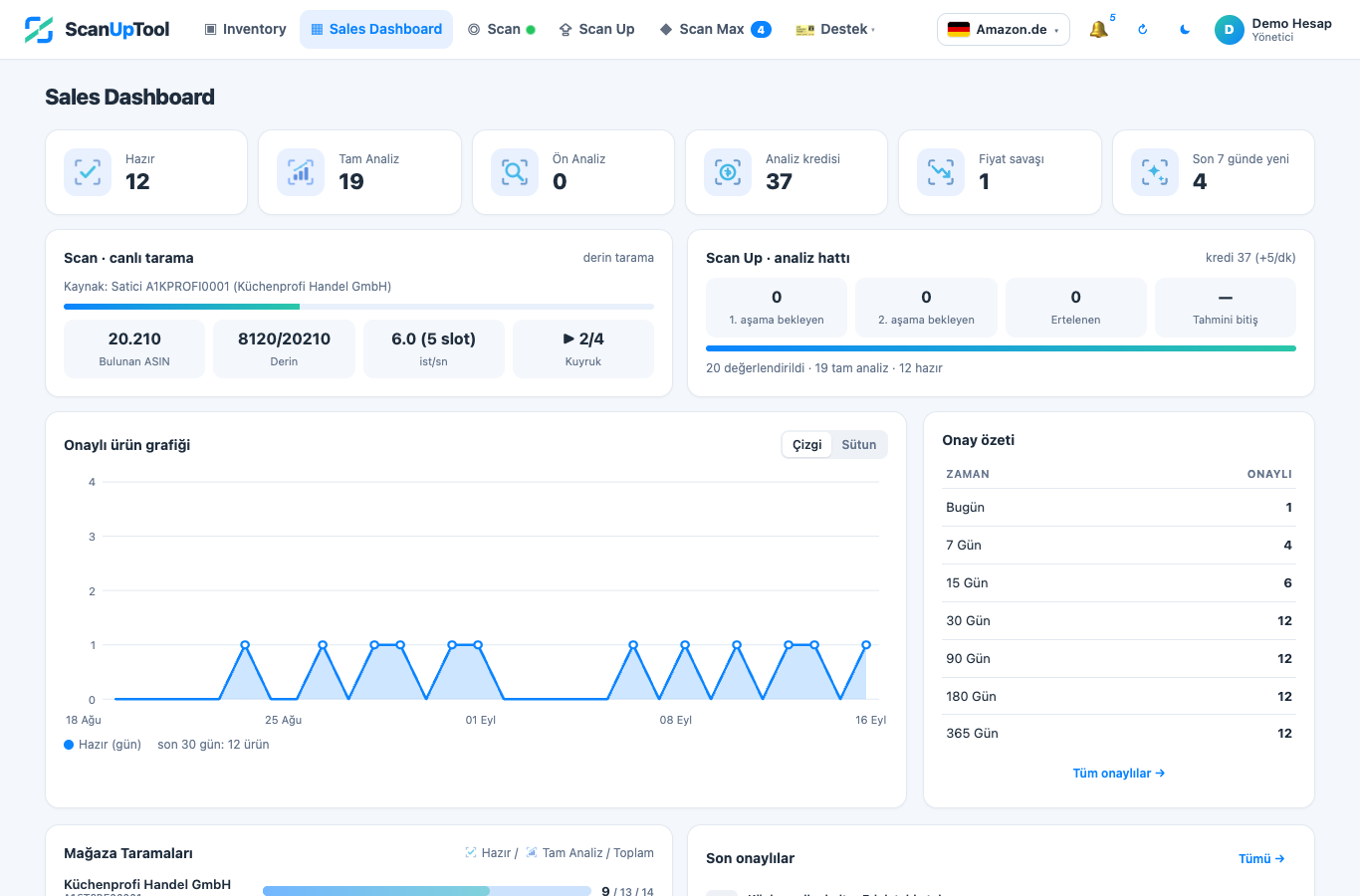Click the Tam Analiz bar chart icon

(301, 172)
